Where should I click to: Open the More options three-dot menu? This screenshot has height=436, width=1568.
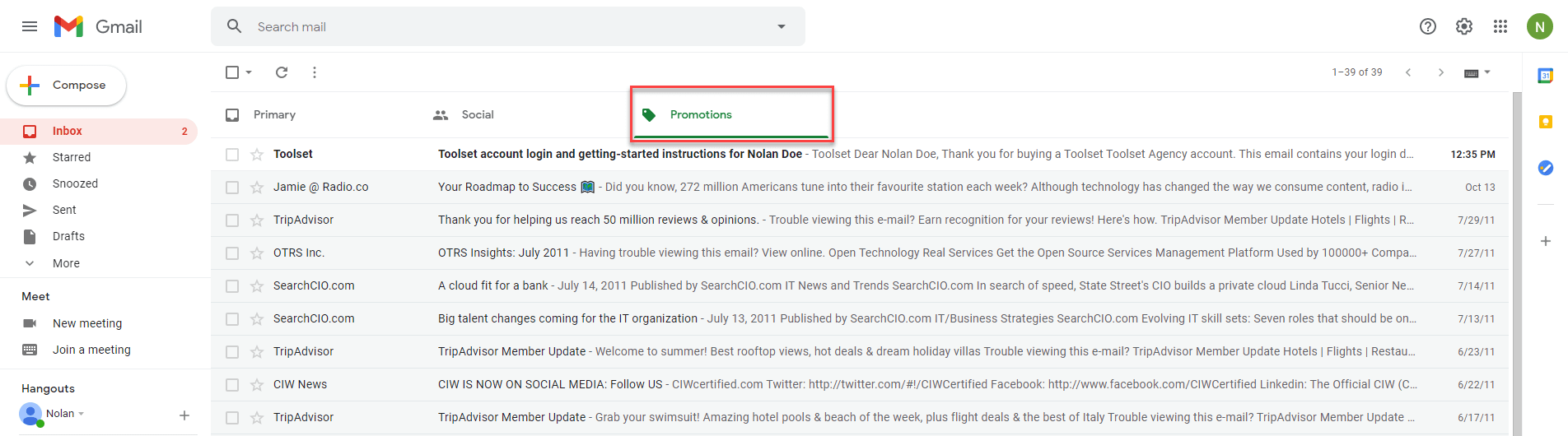pos(315,72)
